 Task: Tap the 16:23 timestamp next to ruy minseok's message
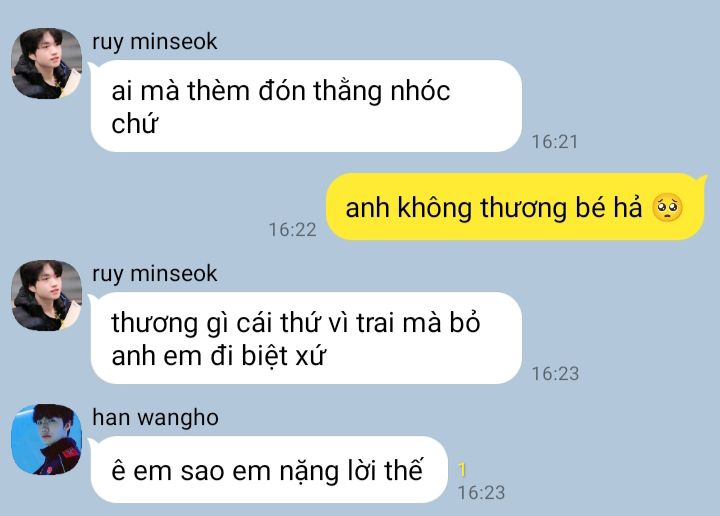555,374
